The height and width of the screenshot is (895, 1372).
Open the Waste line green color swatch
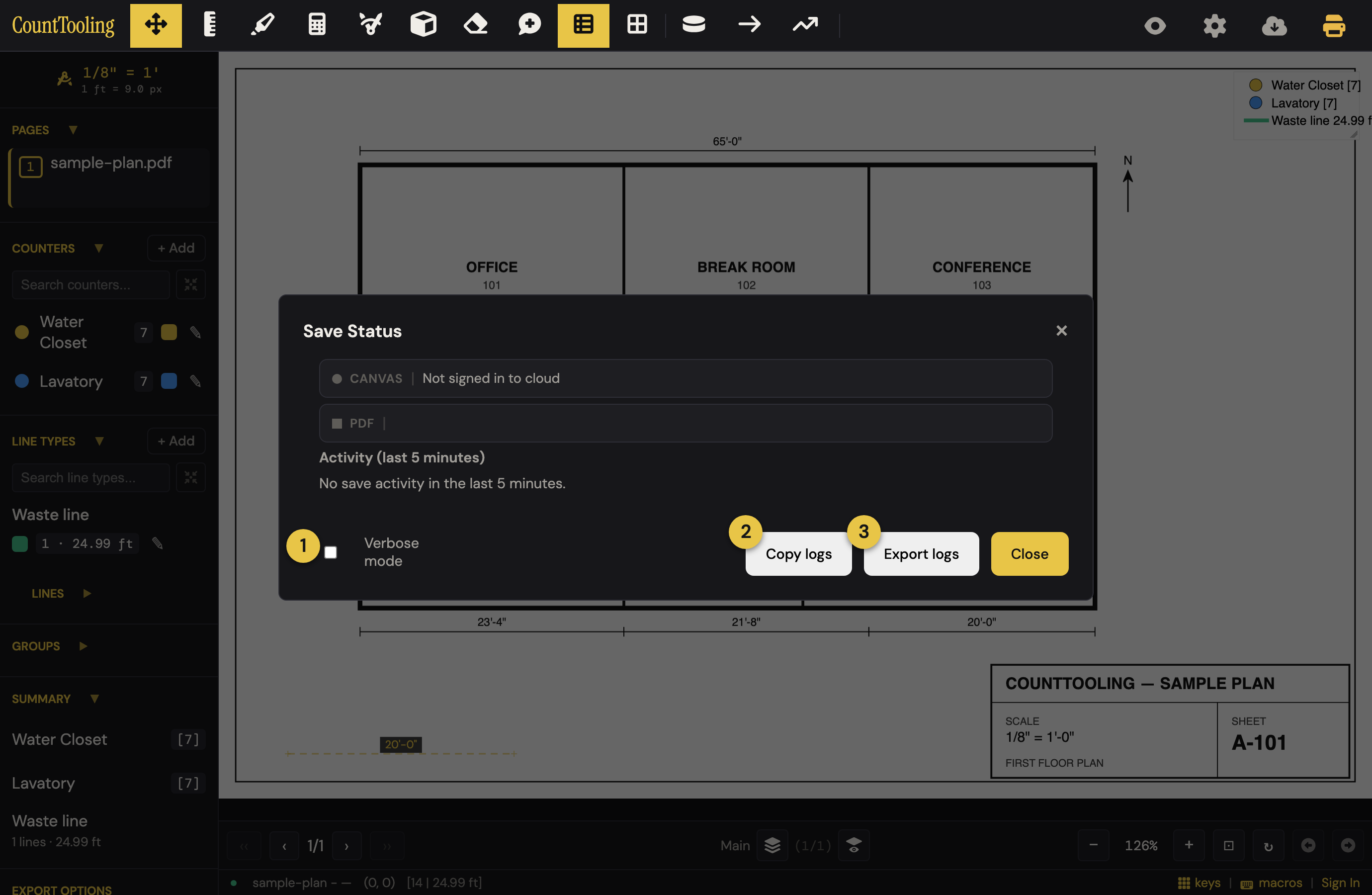19,543
